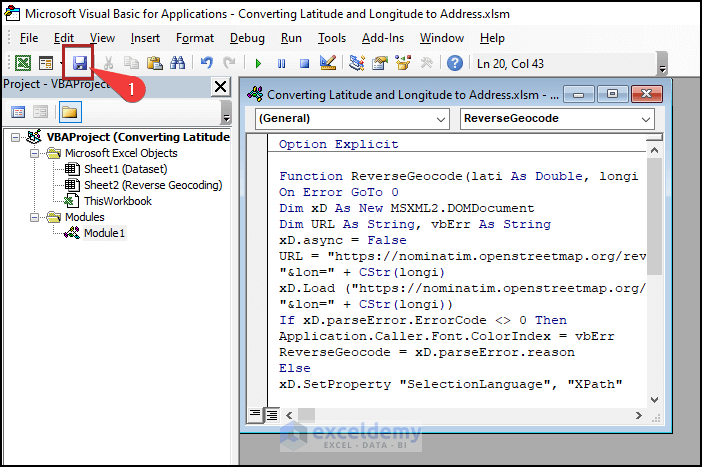
Task: Click the 'xD.async = False' code line
Action: 342,240
